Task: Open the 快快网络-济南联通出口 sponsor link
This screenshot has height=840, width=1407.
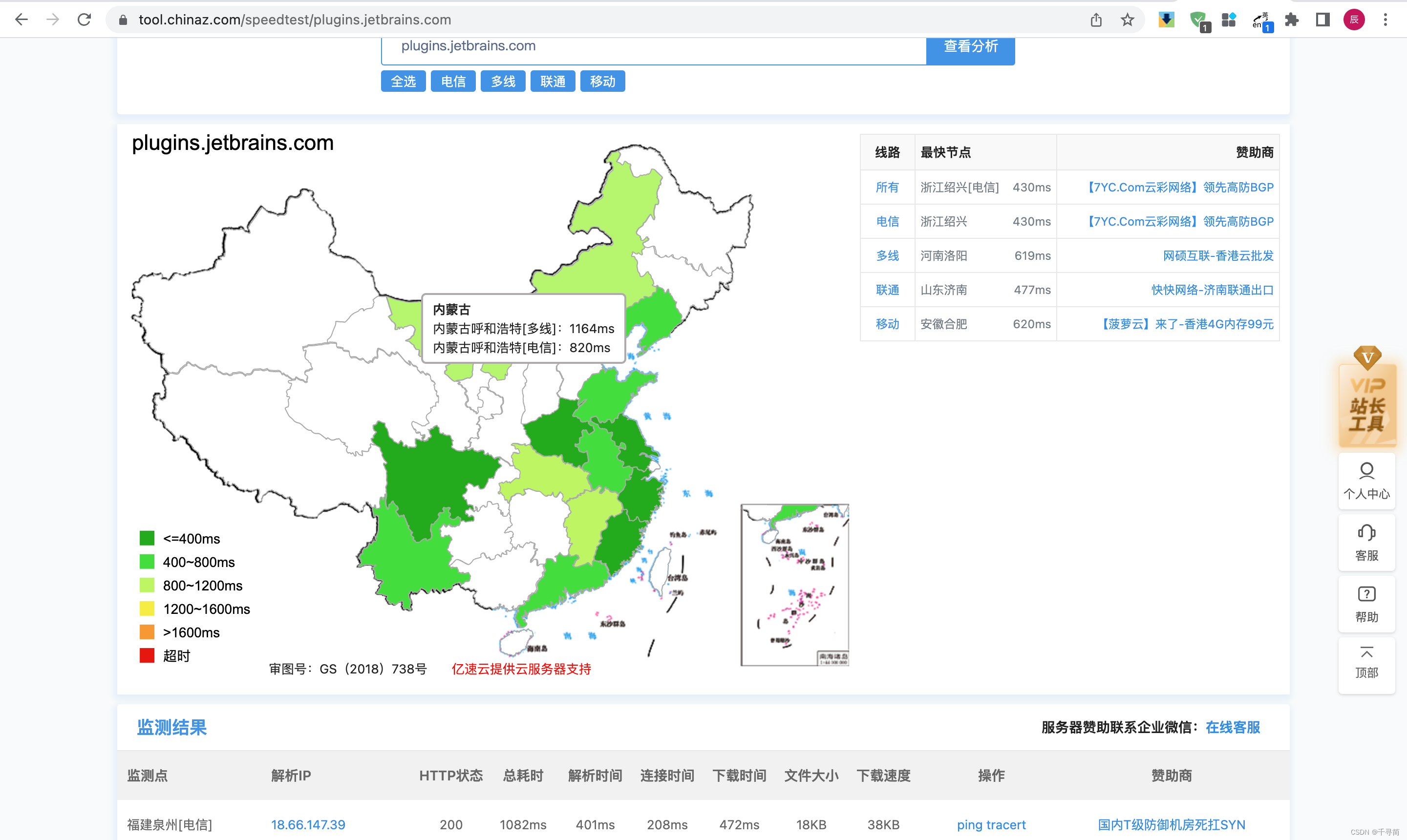Action: (x=1212, y=290)
